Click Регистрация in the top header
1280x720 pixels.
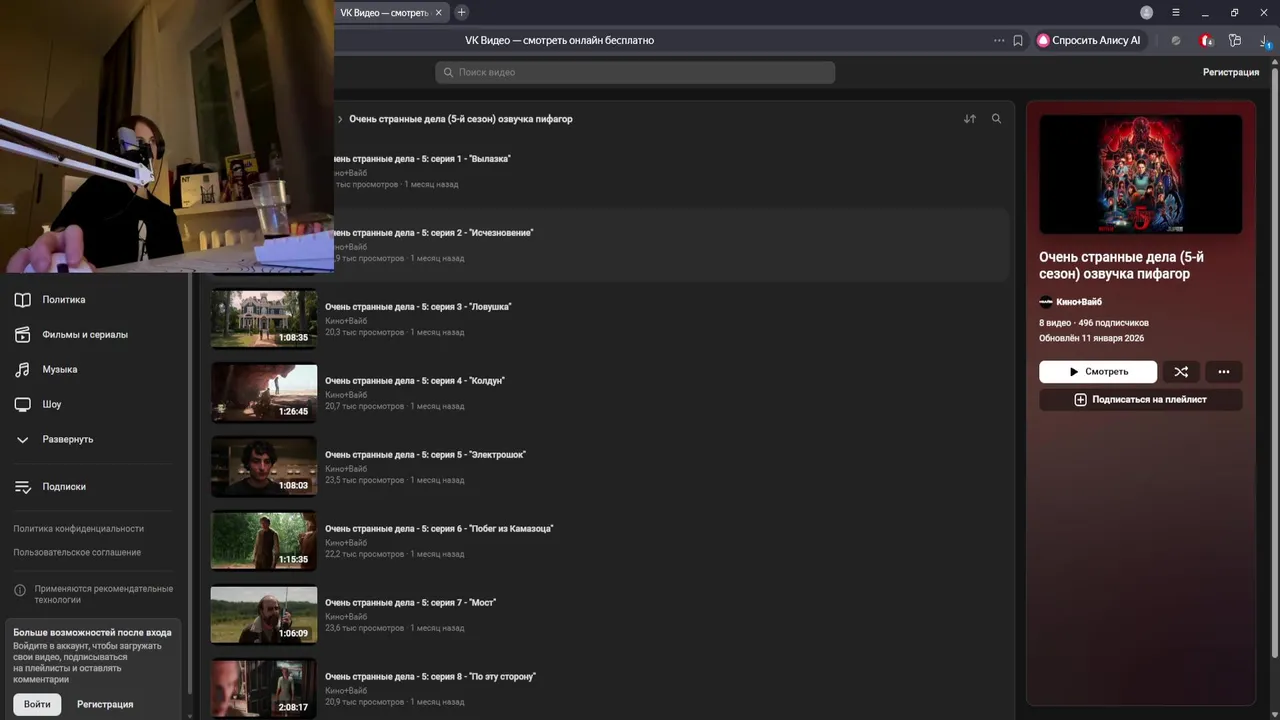[1231, 73]
